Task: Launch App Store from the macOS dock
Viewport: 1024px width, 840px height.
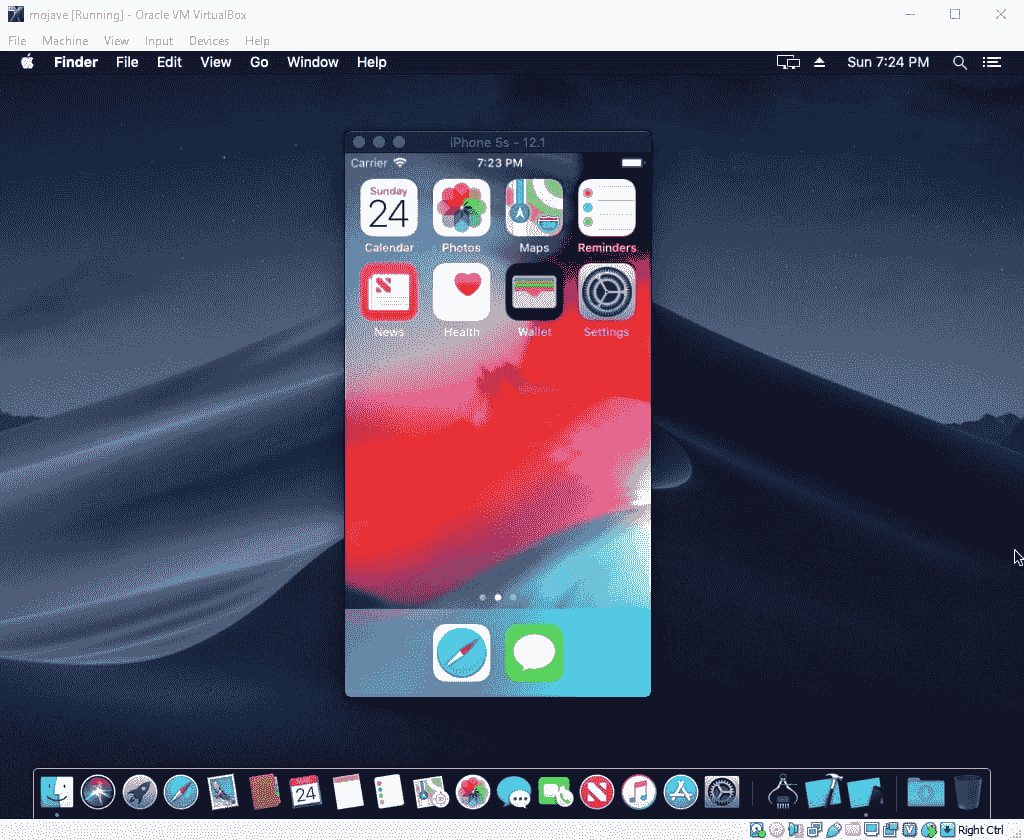Action: click(x=681, y=792)
